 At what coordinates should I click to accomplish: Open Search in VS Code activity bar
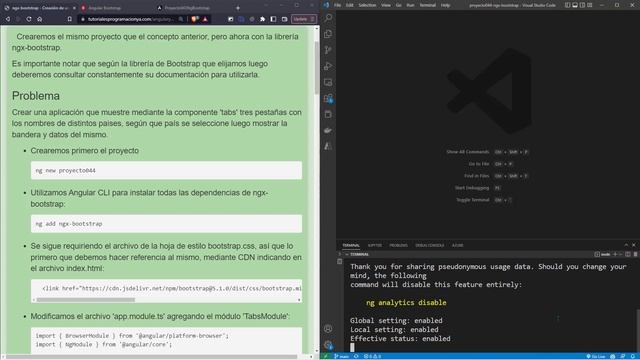tap(328, 18)
